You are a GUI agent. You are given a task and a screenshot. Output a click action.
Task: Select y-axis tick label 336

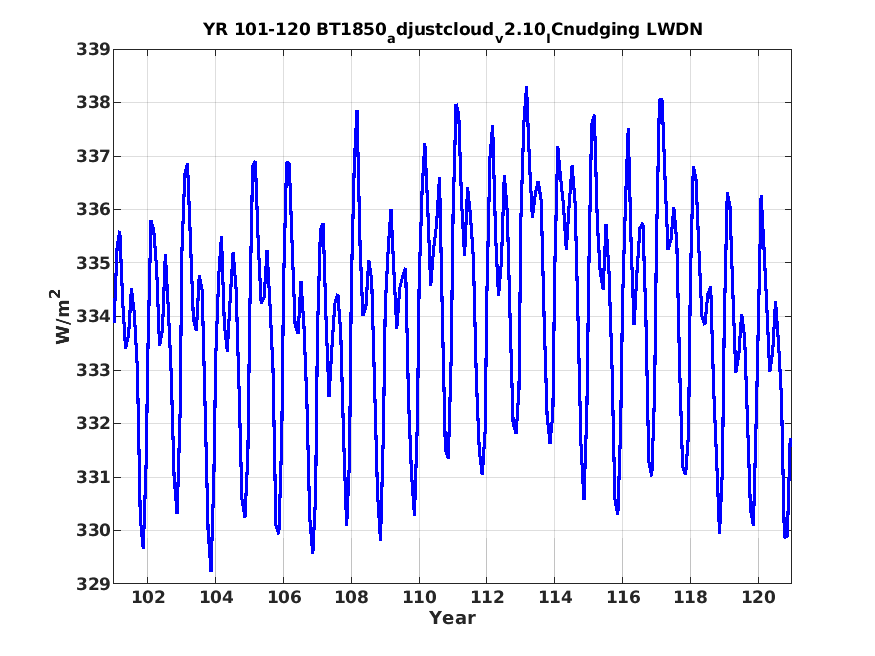[x=93, y=210]
